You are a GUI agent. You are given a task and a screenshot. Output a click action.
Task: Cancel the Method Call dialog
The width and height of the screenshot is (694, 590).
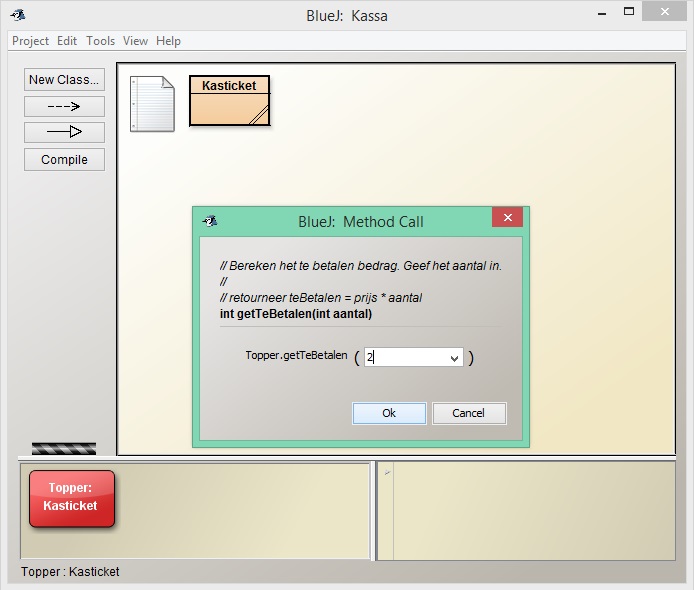pos(469,413)
